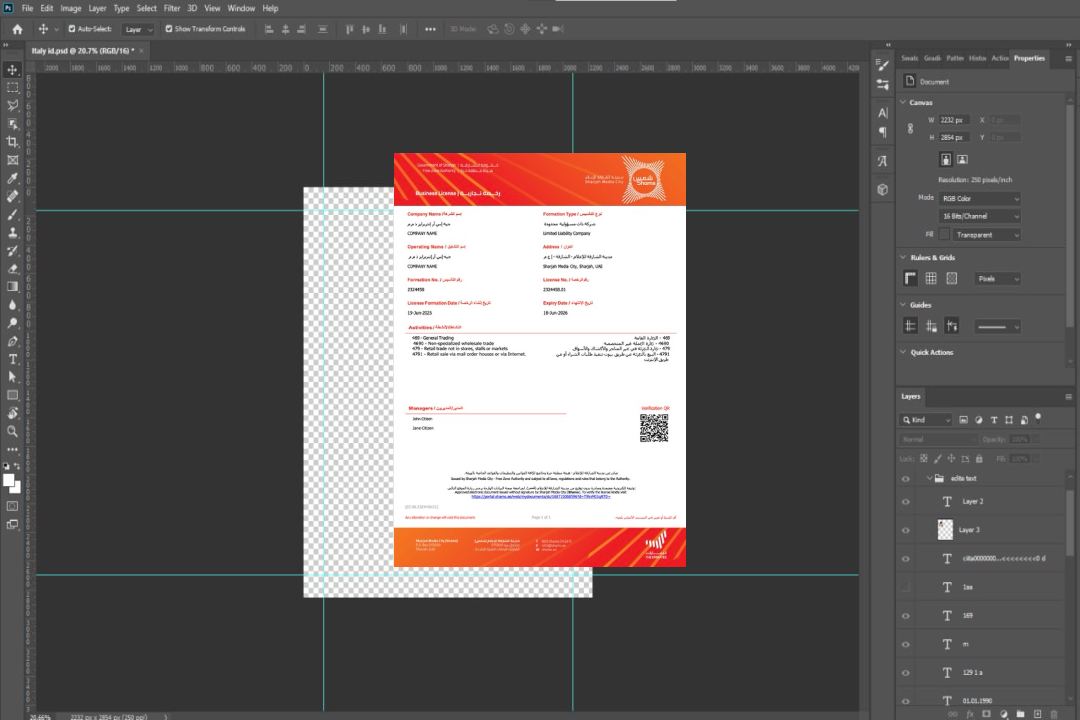Open the 16 Bits/Channel dropdown
The image size is (1080, 720).
pyautogui.click(x=980, y=216)
